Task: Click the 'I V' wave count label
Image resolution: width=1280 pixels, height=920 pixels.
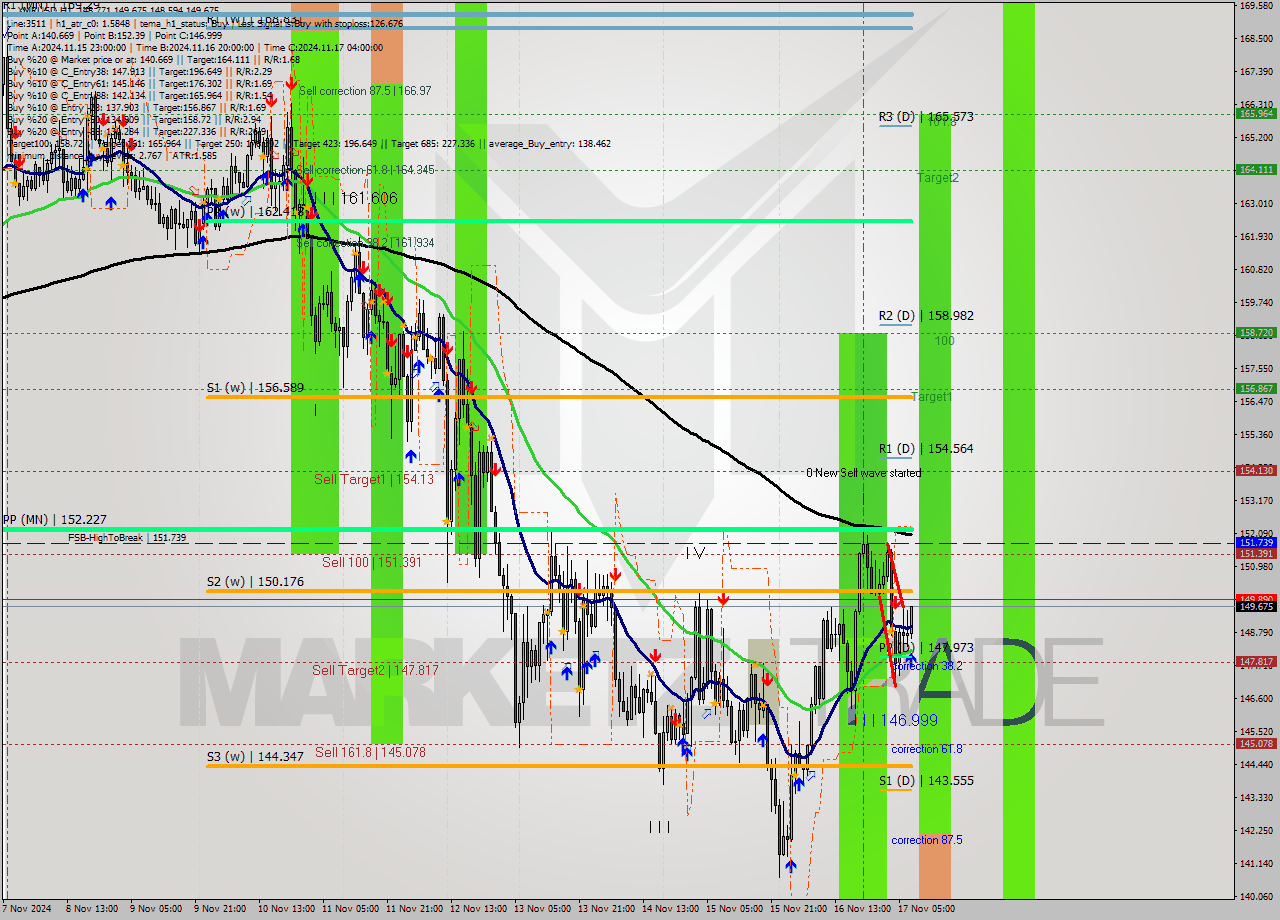Action: (x=696, y=552)
